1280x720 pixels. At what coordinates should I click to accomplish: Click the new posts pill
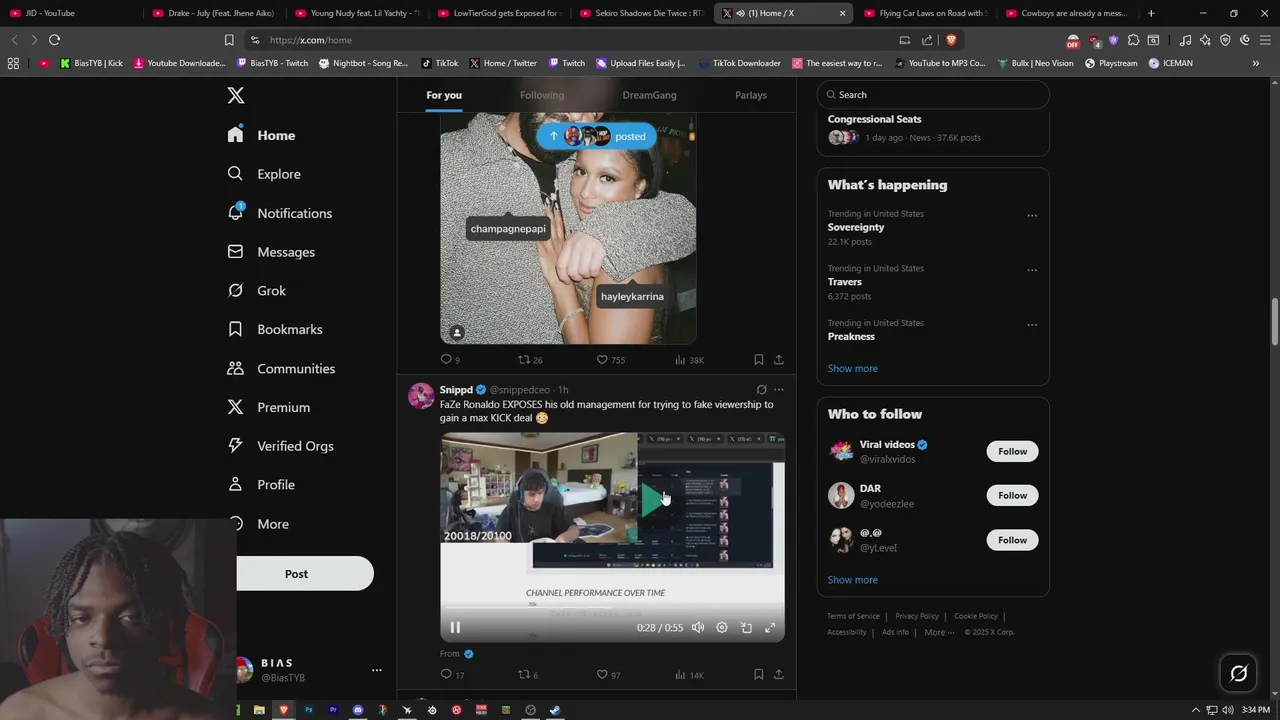tap(597, 136)
